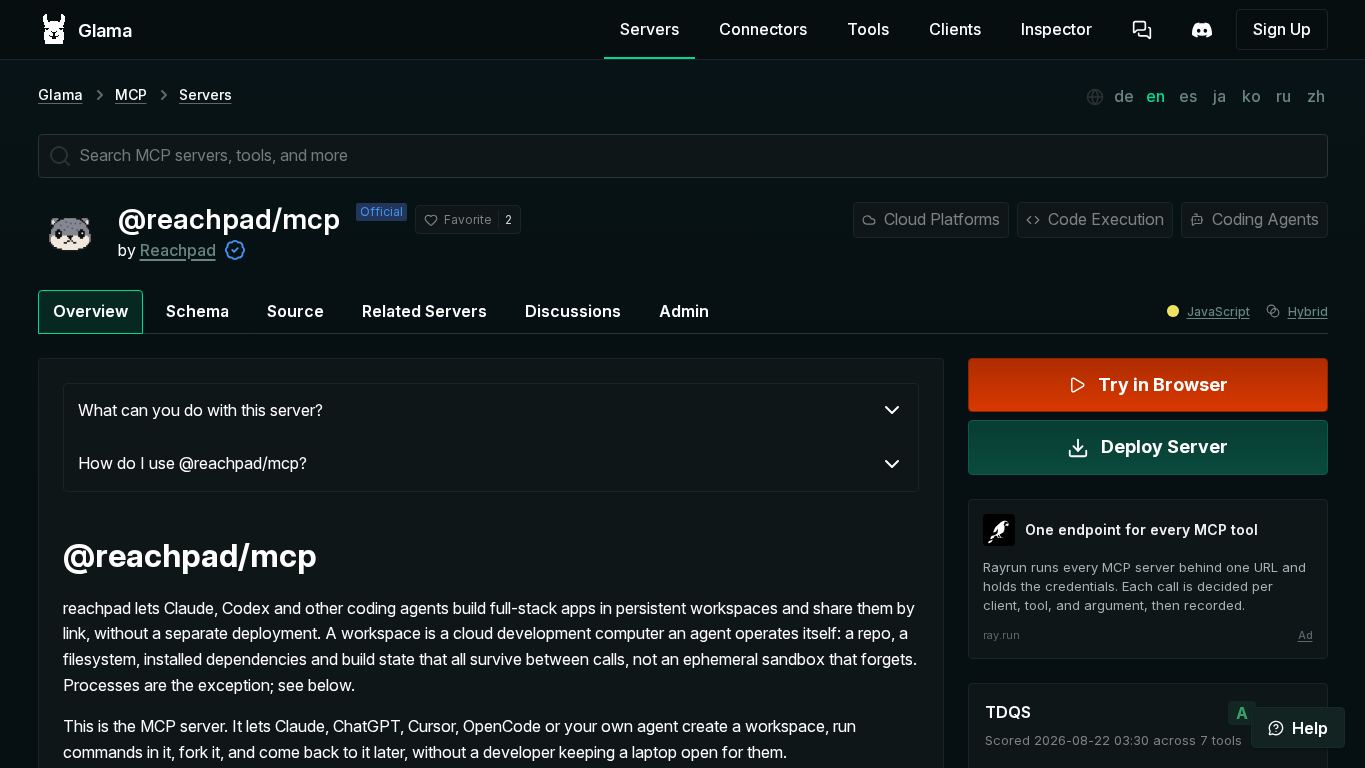Click the Ad label link
The height and width of the screenshot is (768, 1365).
[x=1305, y=636]
